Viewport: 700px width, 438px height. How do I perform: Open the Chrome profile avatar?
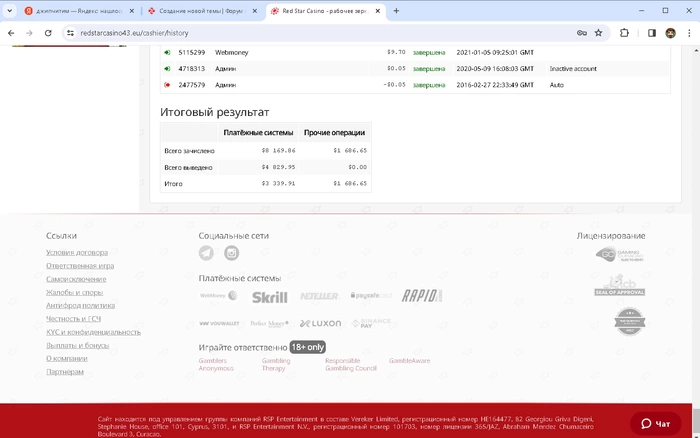[671, 33]
